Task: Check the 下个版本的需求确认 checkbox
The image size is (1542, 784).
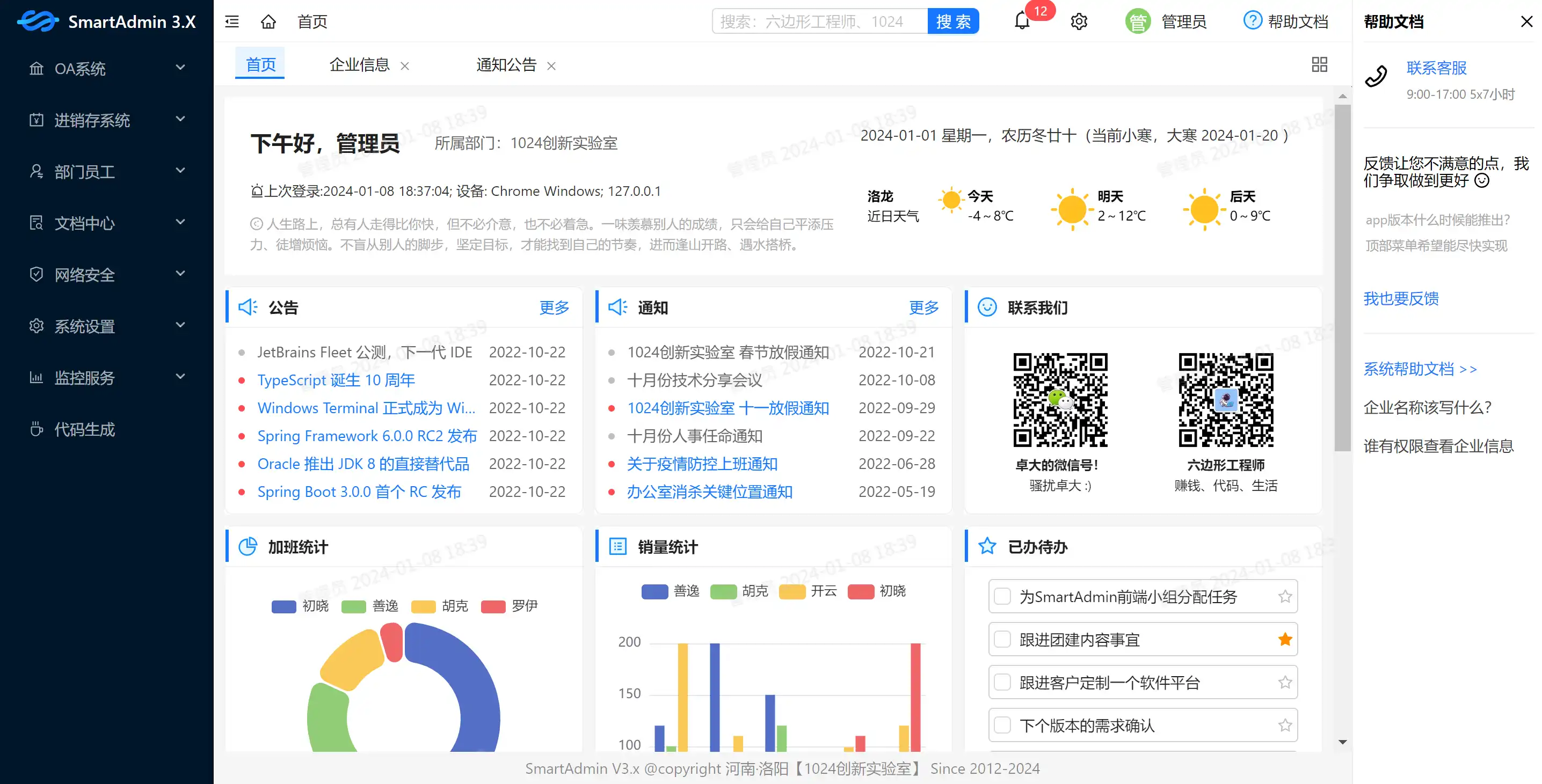Action: (1002, 726)
